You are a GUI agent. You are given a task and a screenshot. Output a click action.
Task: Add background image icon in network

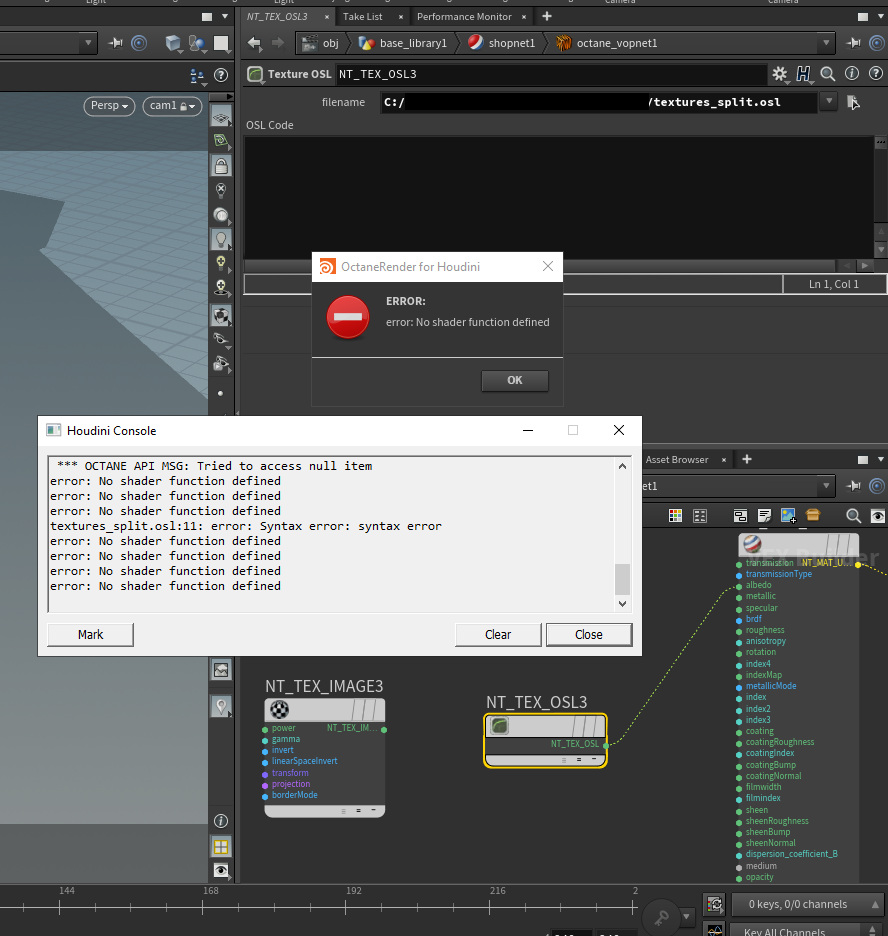pyautogui.click(x=788, y=516)
